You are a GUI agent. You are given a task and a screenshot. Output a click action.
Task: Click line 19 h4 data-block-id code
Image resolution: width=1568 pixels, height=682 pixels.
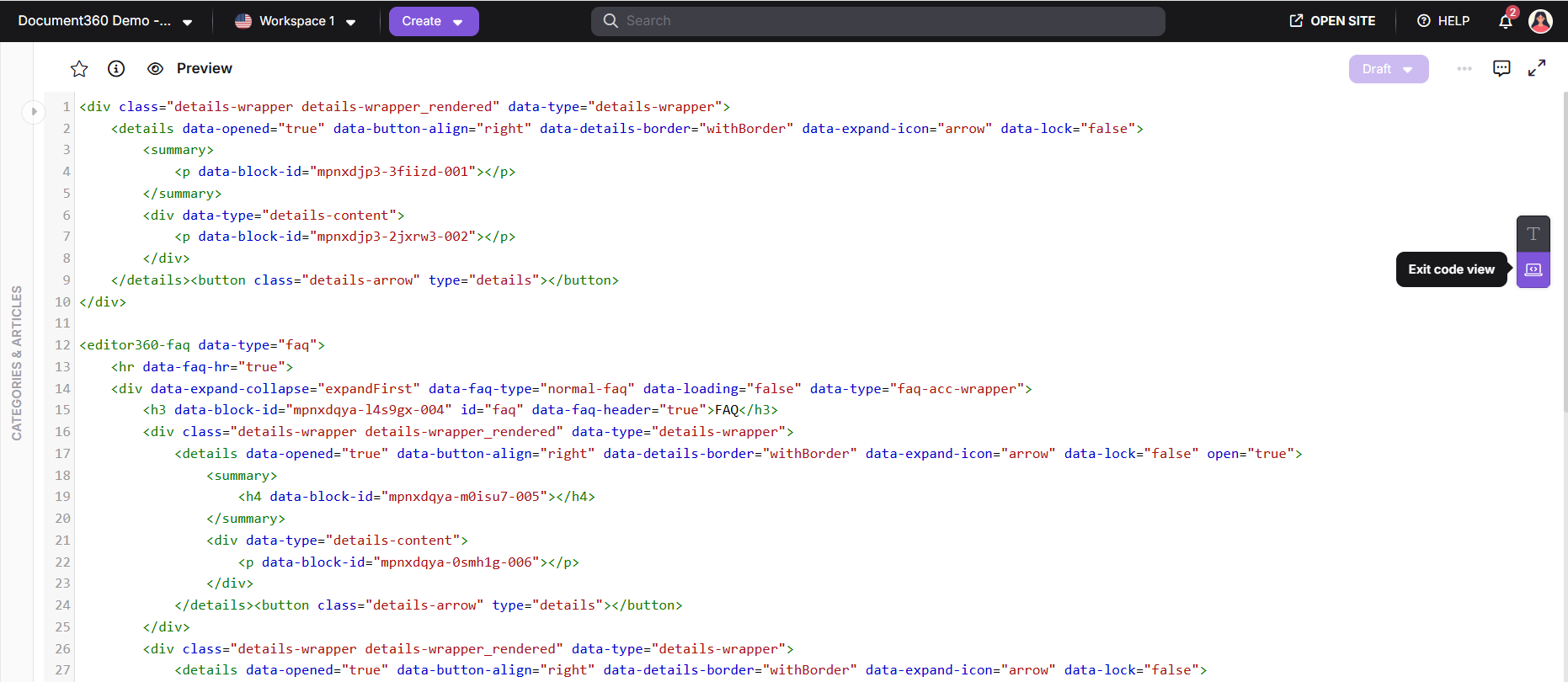tap(417, 497)
